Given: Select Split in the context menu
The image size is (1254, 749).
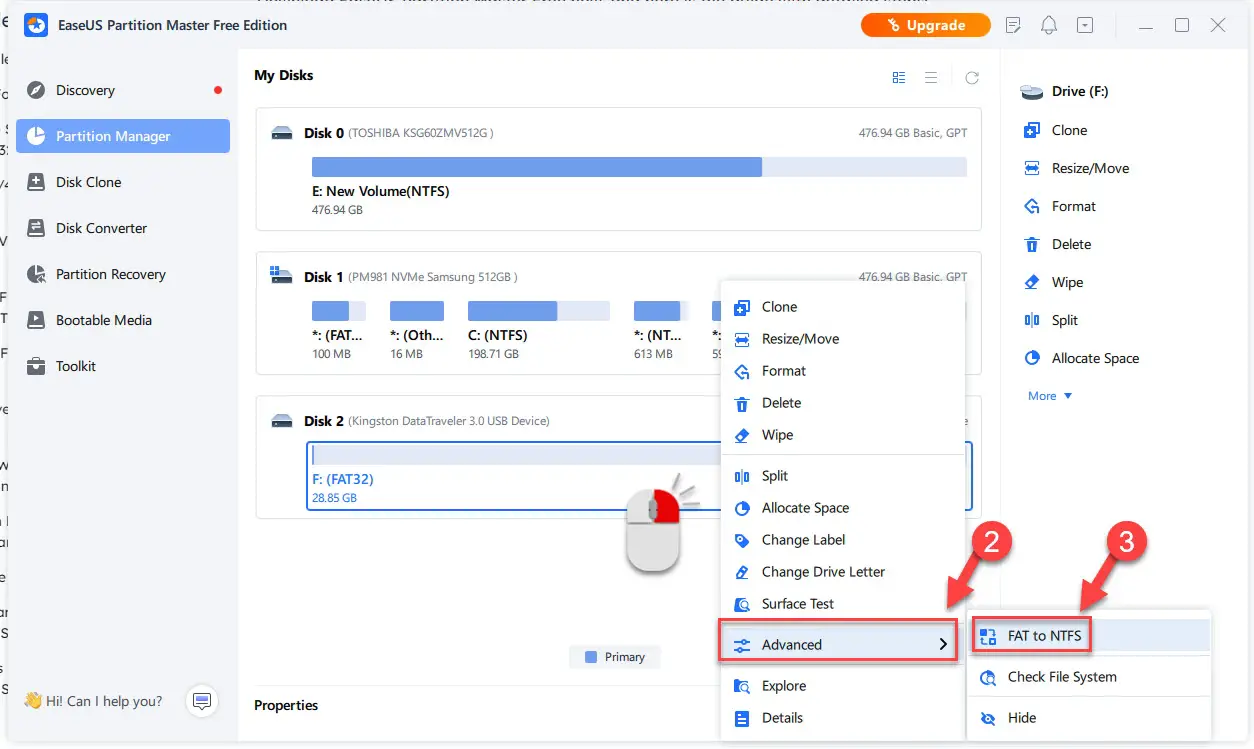Looking at the screenshot, I should click(x=842, y=476).
